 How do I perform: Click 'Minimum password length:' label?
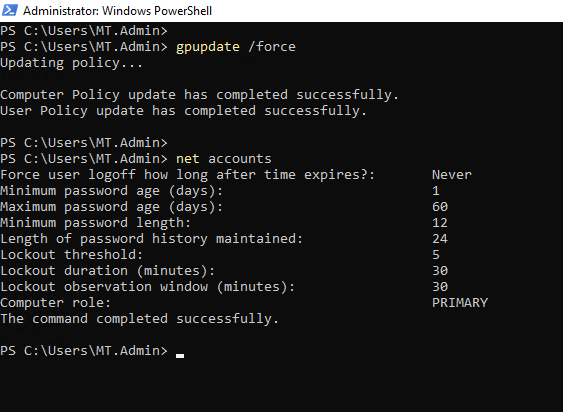(x=96, y=223)
